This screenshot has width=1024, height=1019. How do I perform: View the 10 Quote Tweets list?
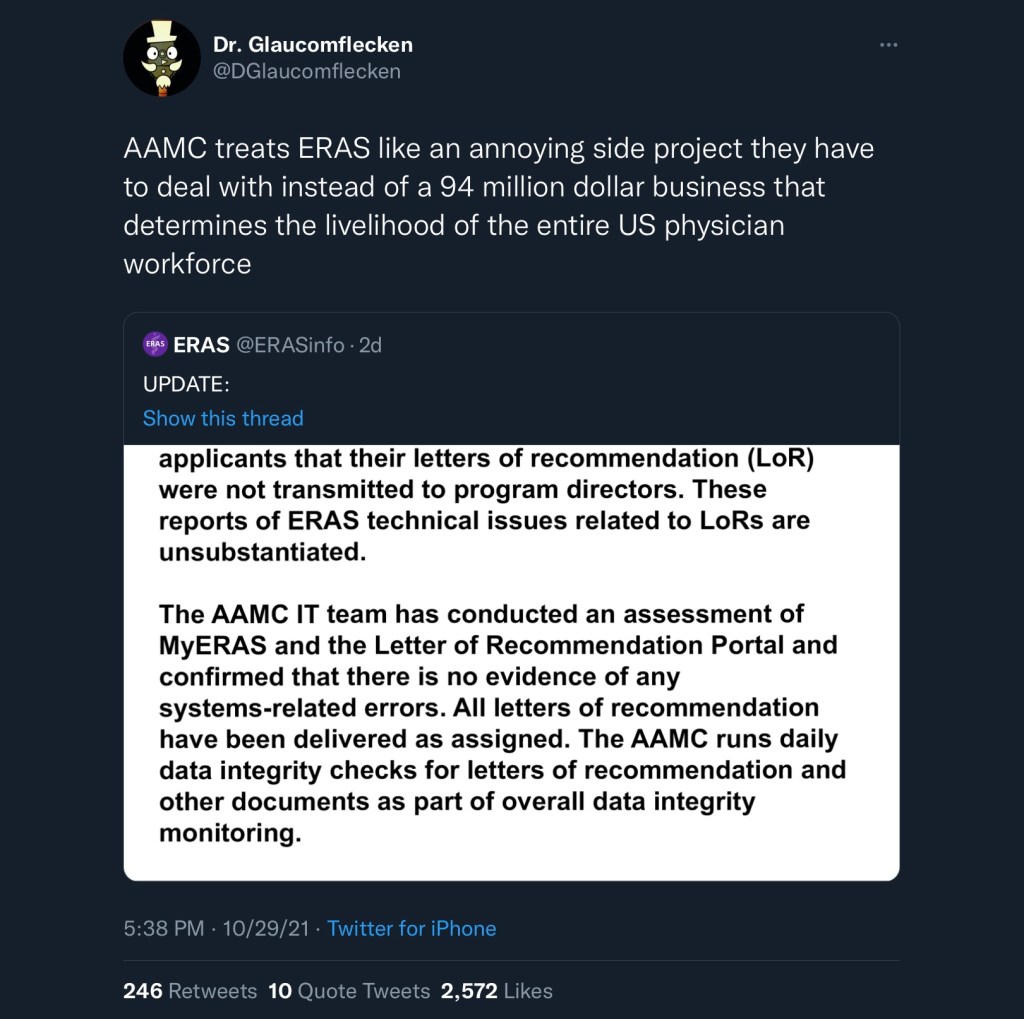(349, 991)
